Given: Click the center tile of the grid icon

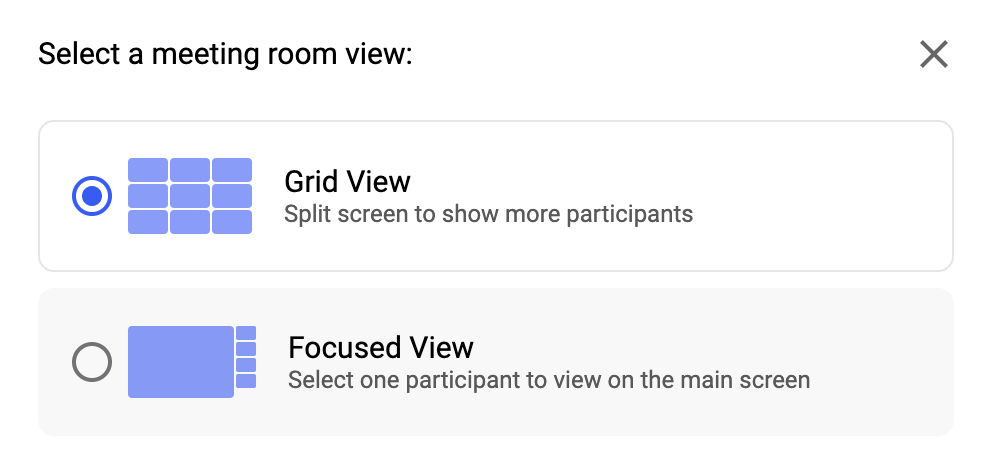Looking at the screenshot, I should click(x=190, y=196).
